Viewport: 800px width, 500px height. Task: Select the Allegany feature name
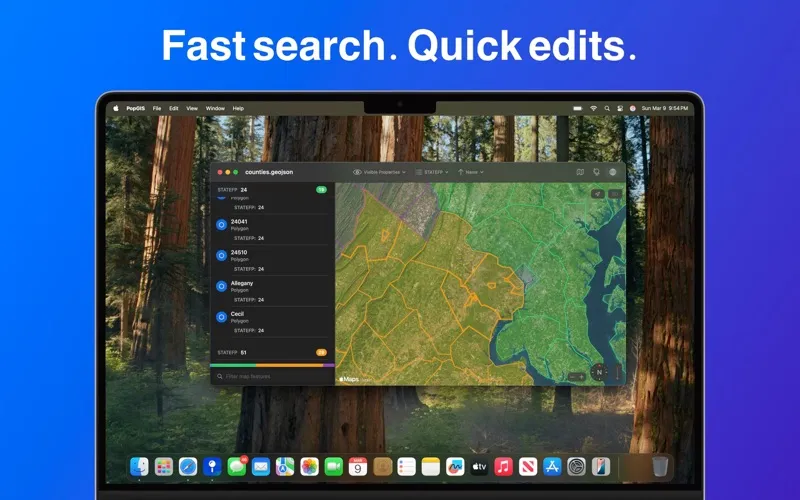click(x=242, y=283)
